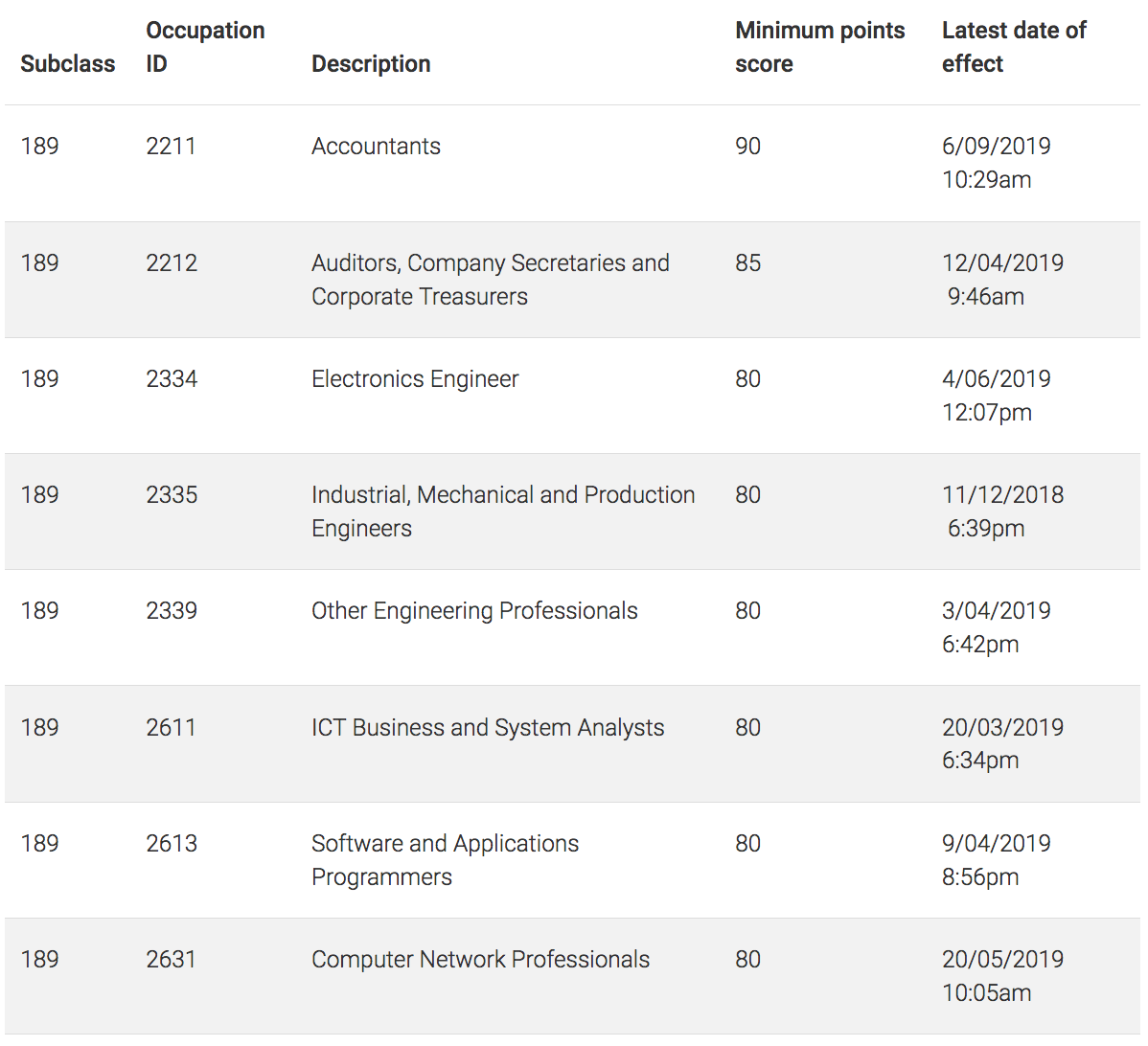Click the 20/03/2019 6:34pm date

click(x=1001, y=743)
